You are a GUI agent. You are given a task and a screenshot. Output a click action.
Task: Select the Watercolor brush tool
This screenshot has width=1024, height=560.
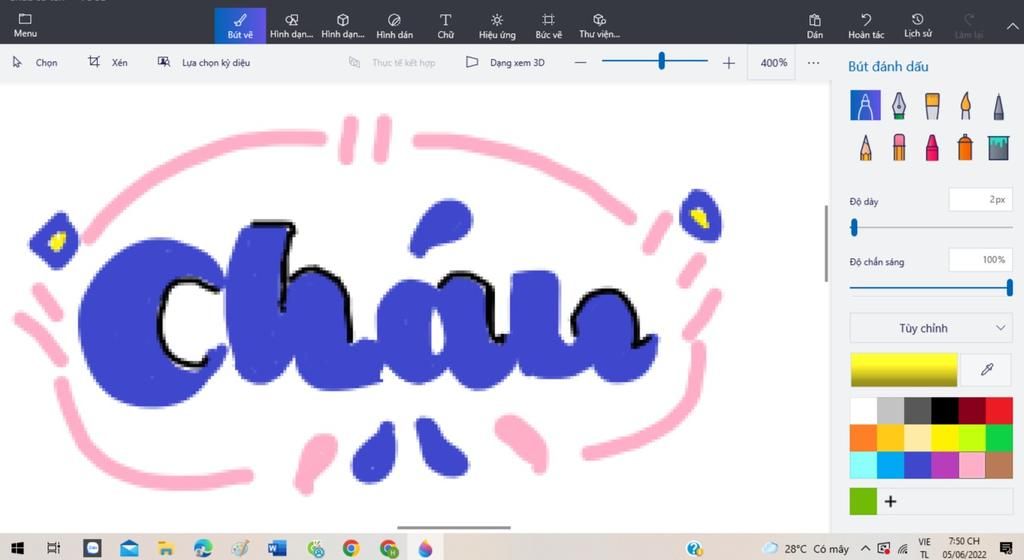(965, 106)
